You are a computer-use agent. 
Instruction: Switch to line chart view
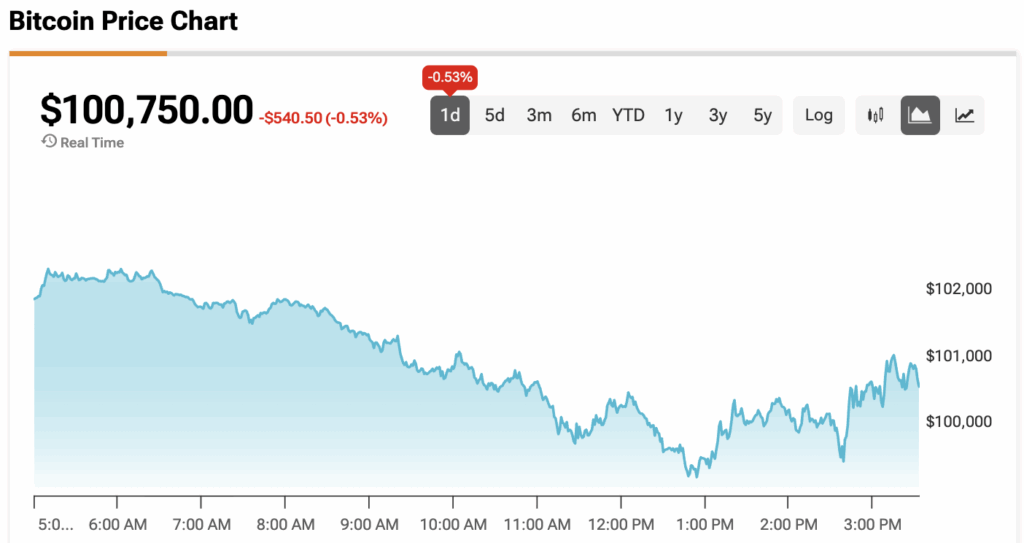pyautogui.click(x=964, y=115)
